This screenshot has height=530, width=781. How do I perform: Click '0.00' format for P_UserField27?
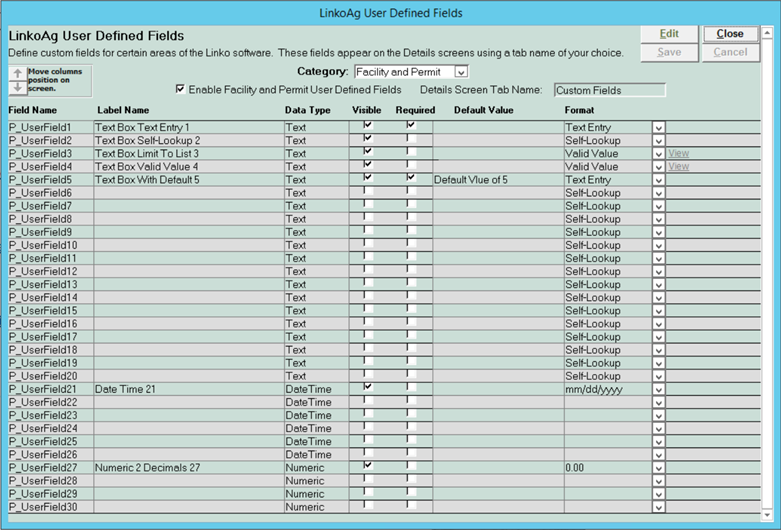(x=574, y=468)
